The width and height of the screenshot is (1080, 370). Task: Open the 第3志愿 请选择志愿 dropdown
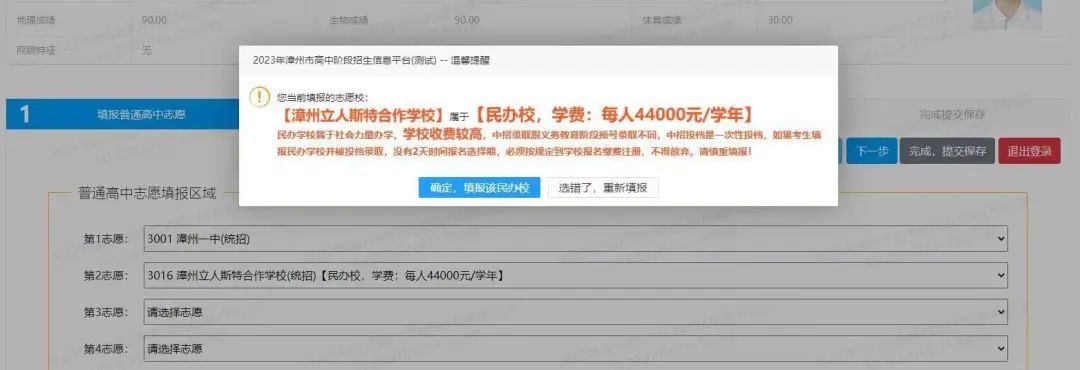575,312
